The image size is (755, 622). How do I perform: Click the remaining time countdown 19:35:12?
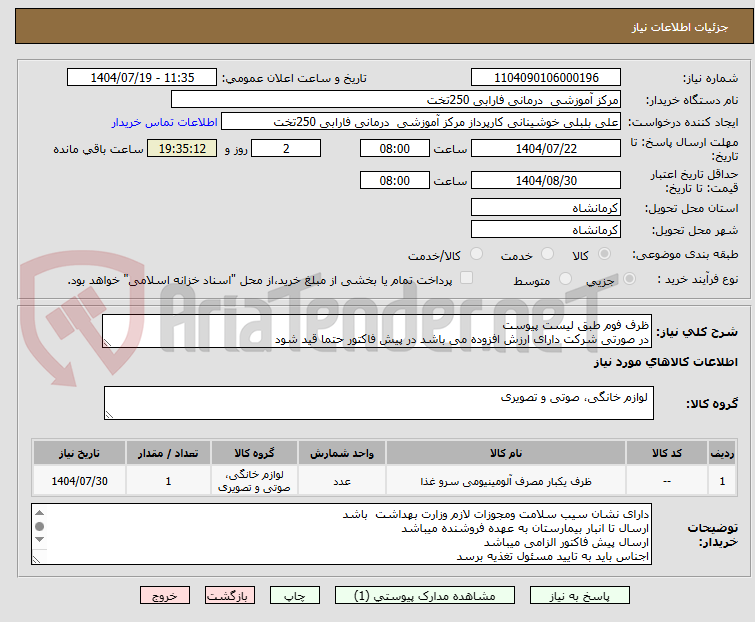[x=182, y=148]
